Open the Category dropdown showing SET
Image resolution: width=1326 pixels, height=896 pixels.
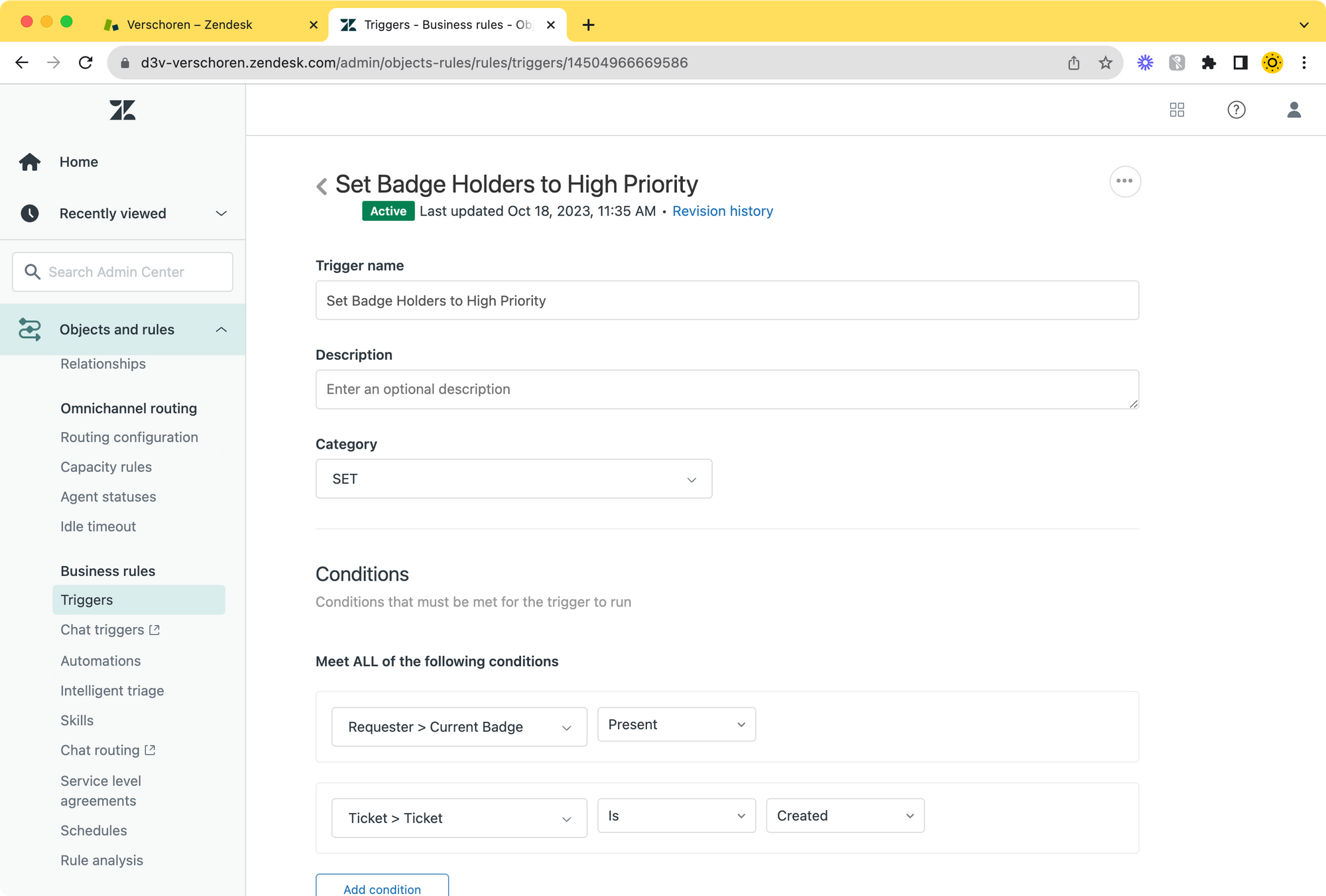pos(513,478)
